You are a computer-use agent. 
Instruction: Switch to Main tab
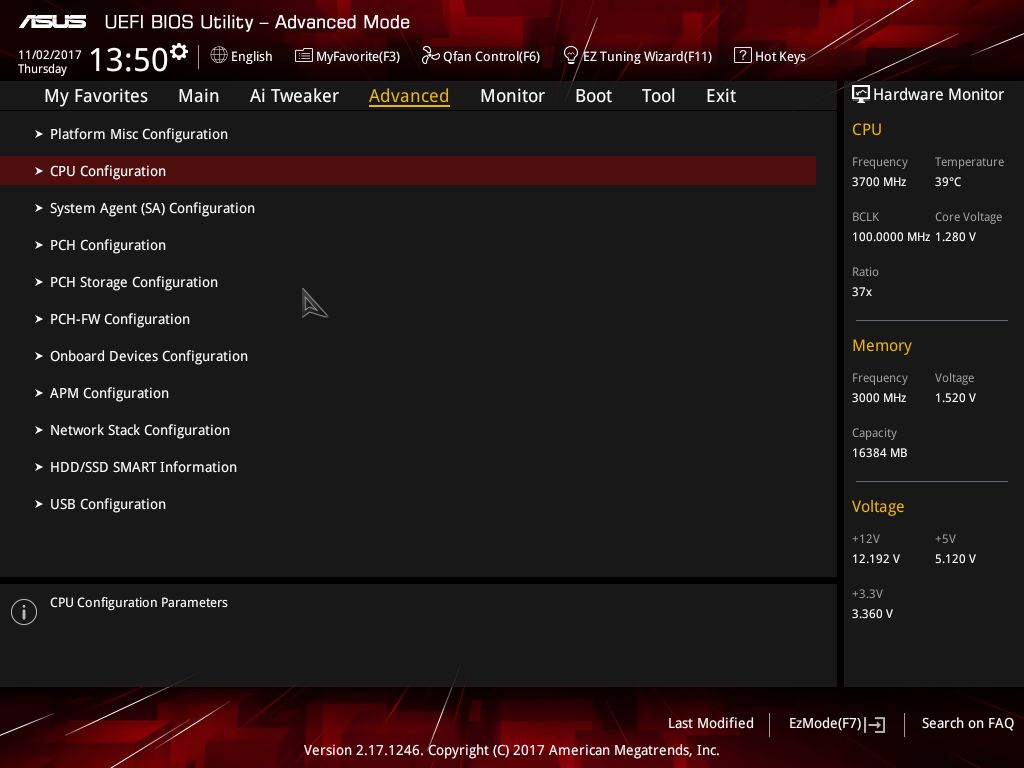click(199, 96)
